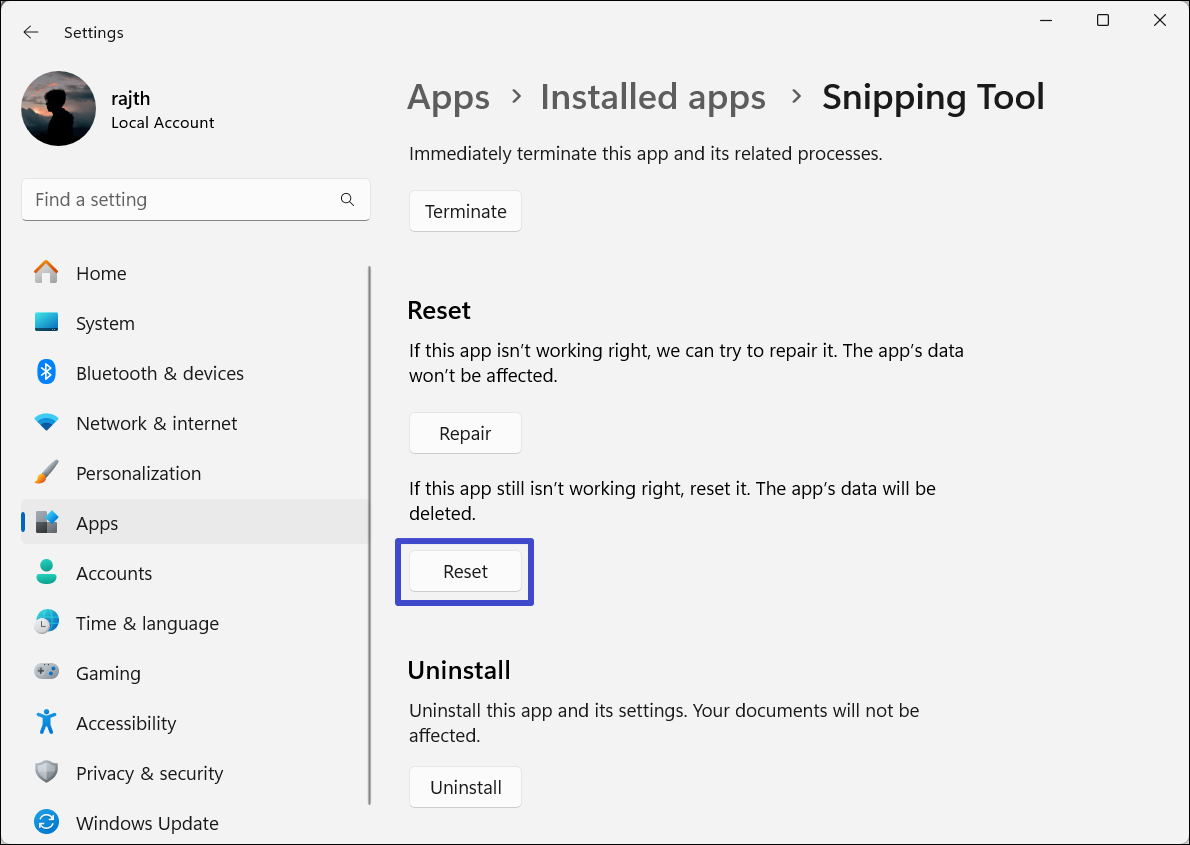
Task: Click the Privacy & security shield icon
Action: (46, 773)
